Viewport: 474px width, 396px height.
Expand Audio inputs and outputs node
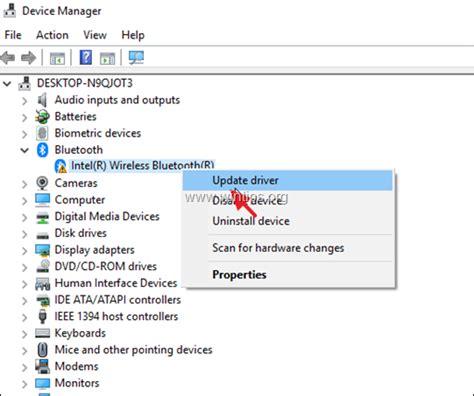pyautogui.click(x=24, y=101)
